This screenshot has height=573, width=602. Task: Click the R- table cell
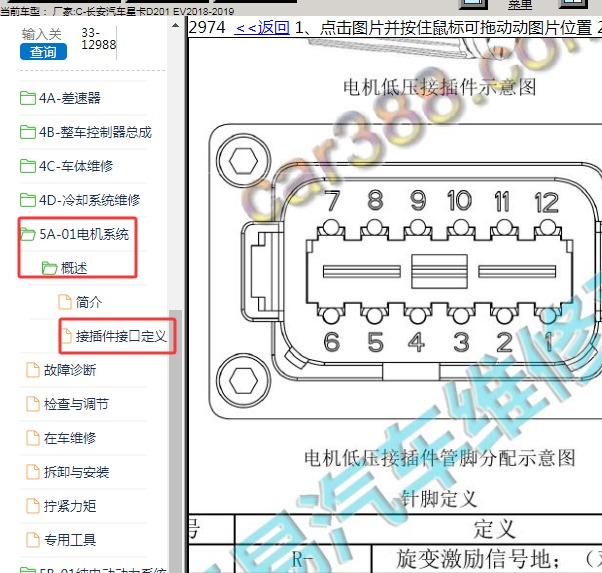[x=303, y=559]
